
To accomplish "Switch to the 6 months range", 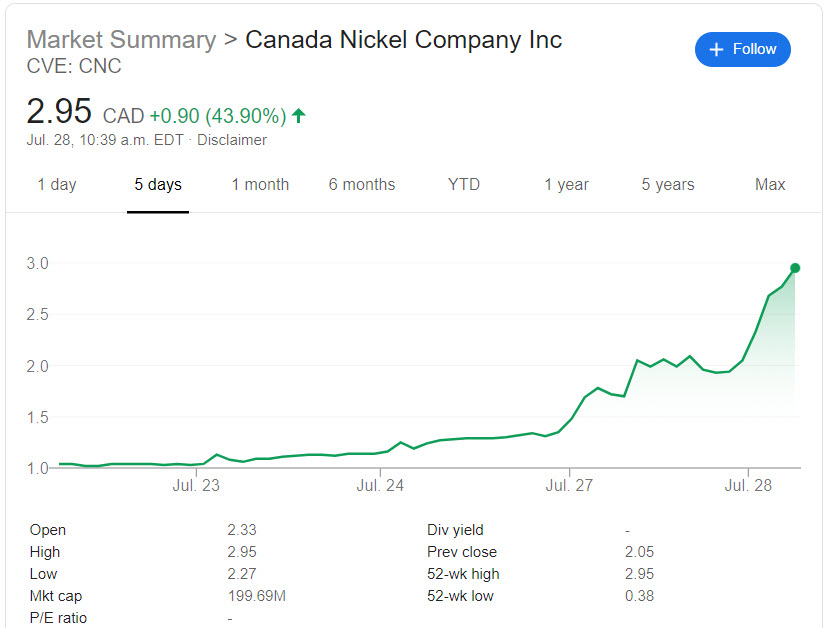I will (x=362, y=184).
